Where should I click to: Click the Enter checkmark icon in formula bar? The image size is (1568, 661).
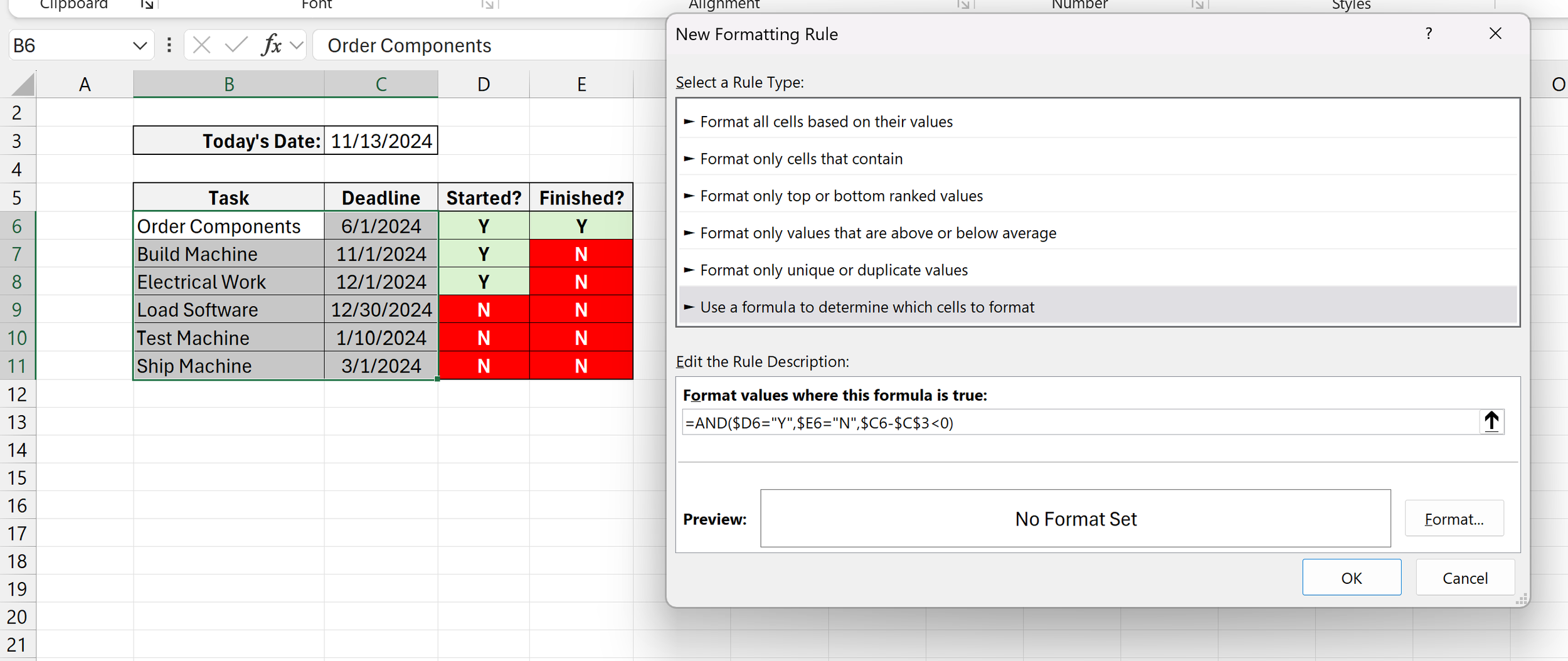tap(235, 45)
